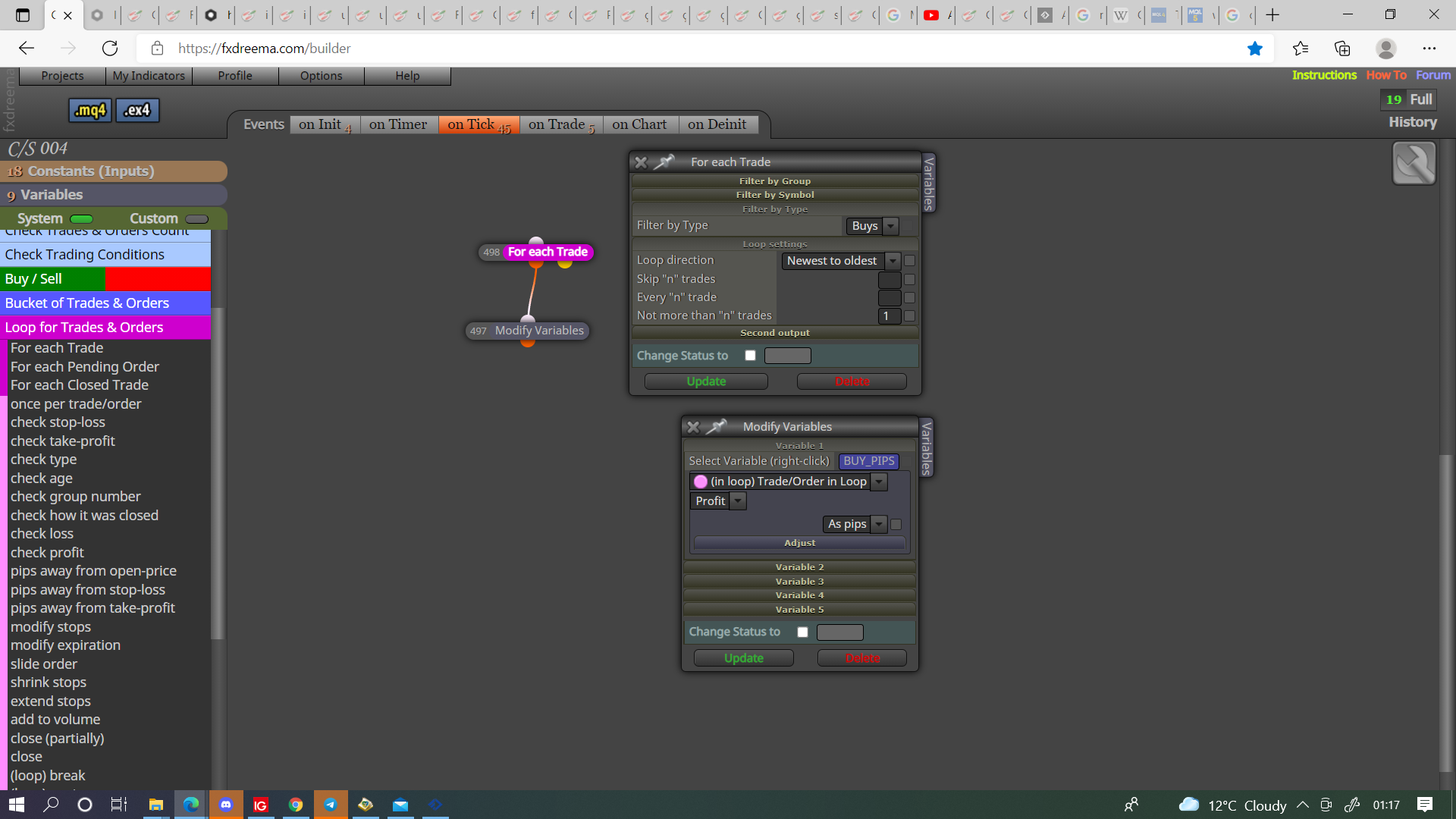Viewport: 1456px width, 819px height.
Task: Tick the Every "n" trade checkbox
Action: [910, 298]
